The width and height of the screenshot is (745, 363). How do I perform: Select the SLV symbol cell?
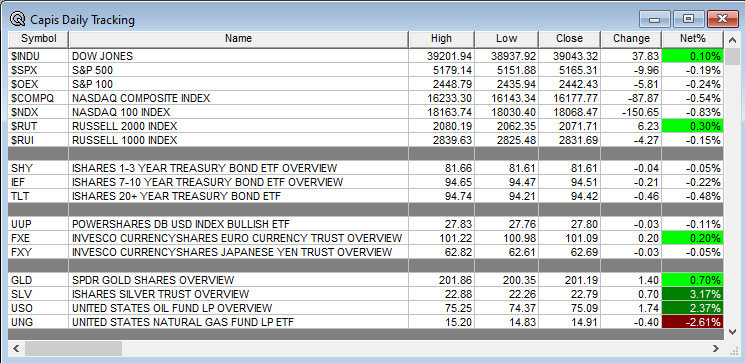click(39, 294)
